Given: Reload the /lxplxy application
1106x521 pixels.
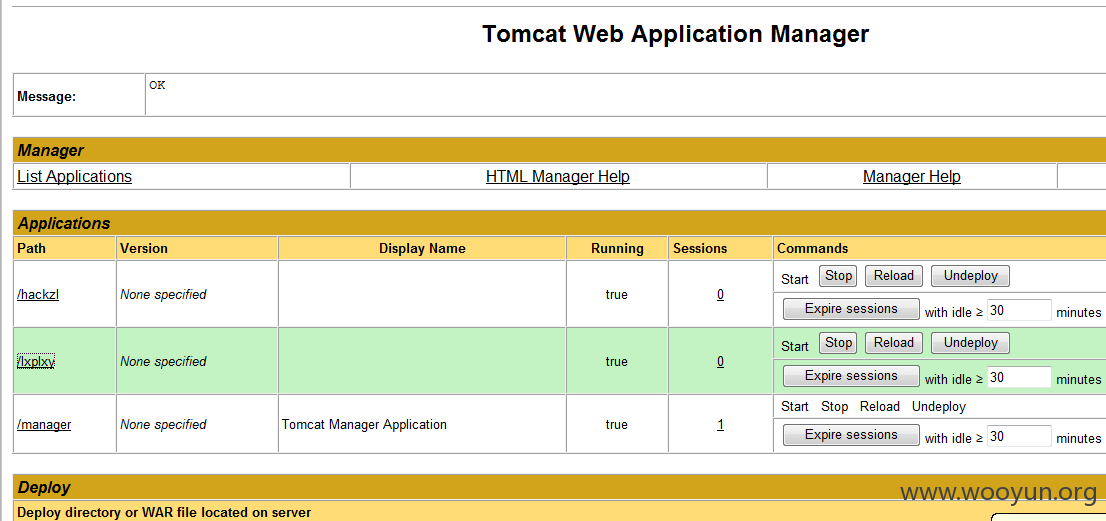Looking at the screenshot, I should (894, 343).
